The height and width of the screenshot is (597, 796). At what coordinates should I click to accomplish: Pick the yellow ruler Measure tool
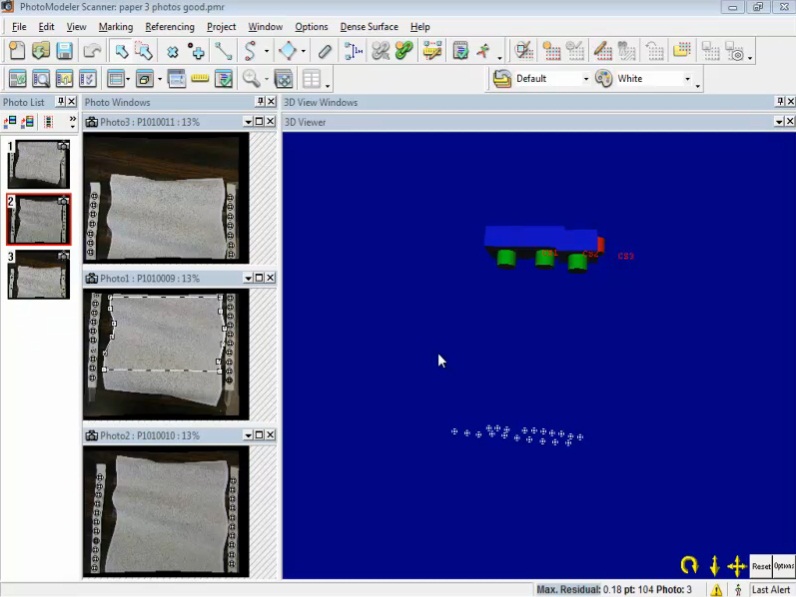tap(200, 79)
